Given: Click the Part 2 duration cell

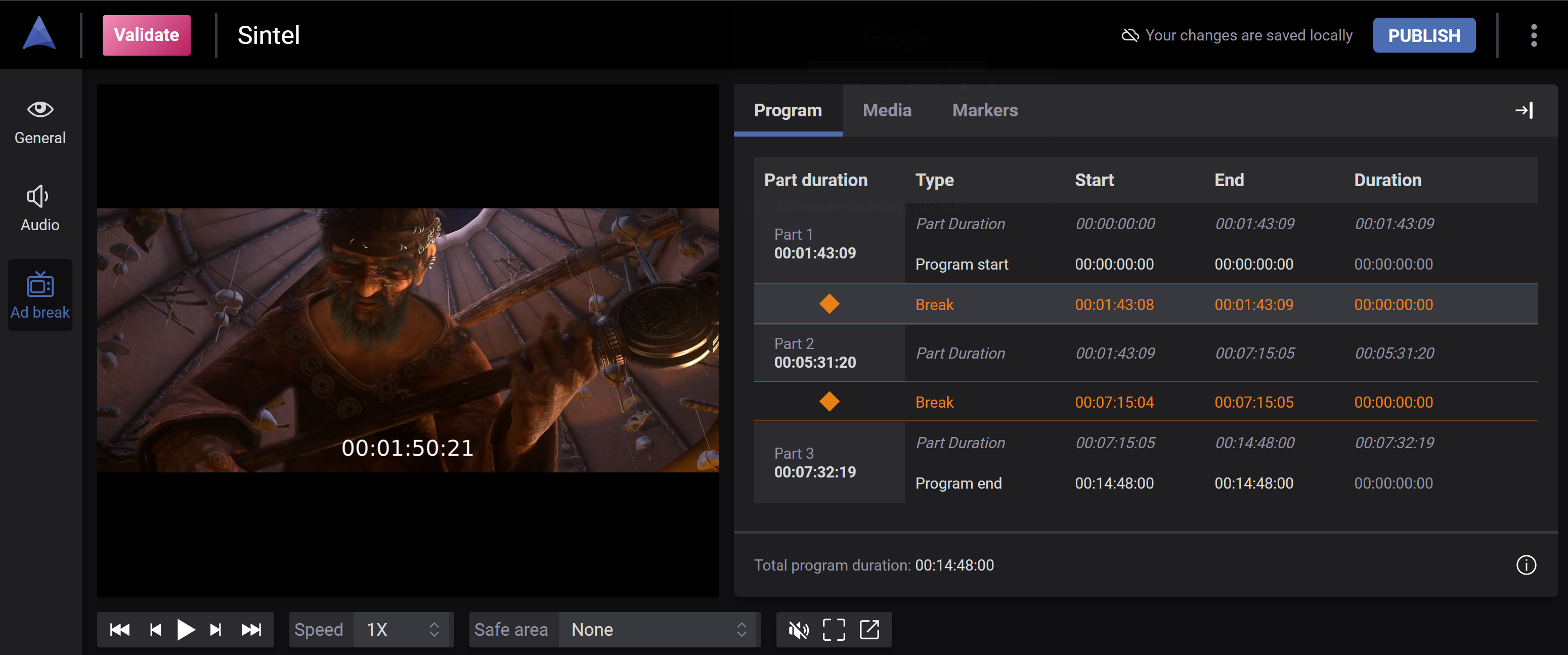Looking at the screenshot, I should pos(829,353).
